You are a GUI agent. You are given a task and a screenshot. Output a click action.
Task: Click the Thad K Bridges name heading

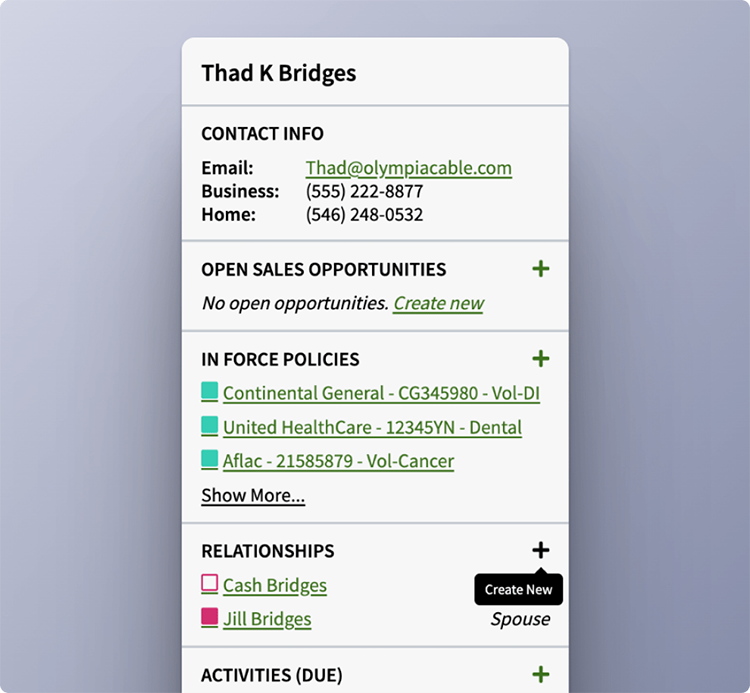pos(278,73)
